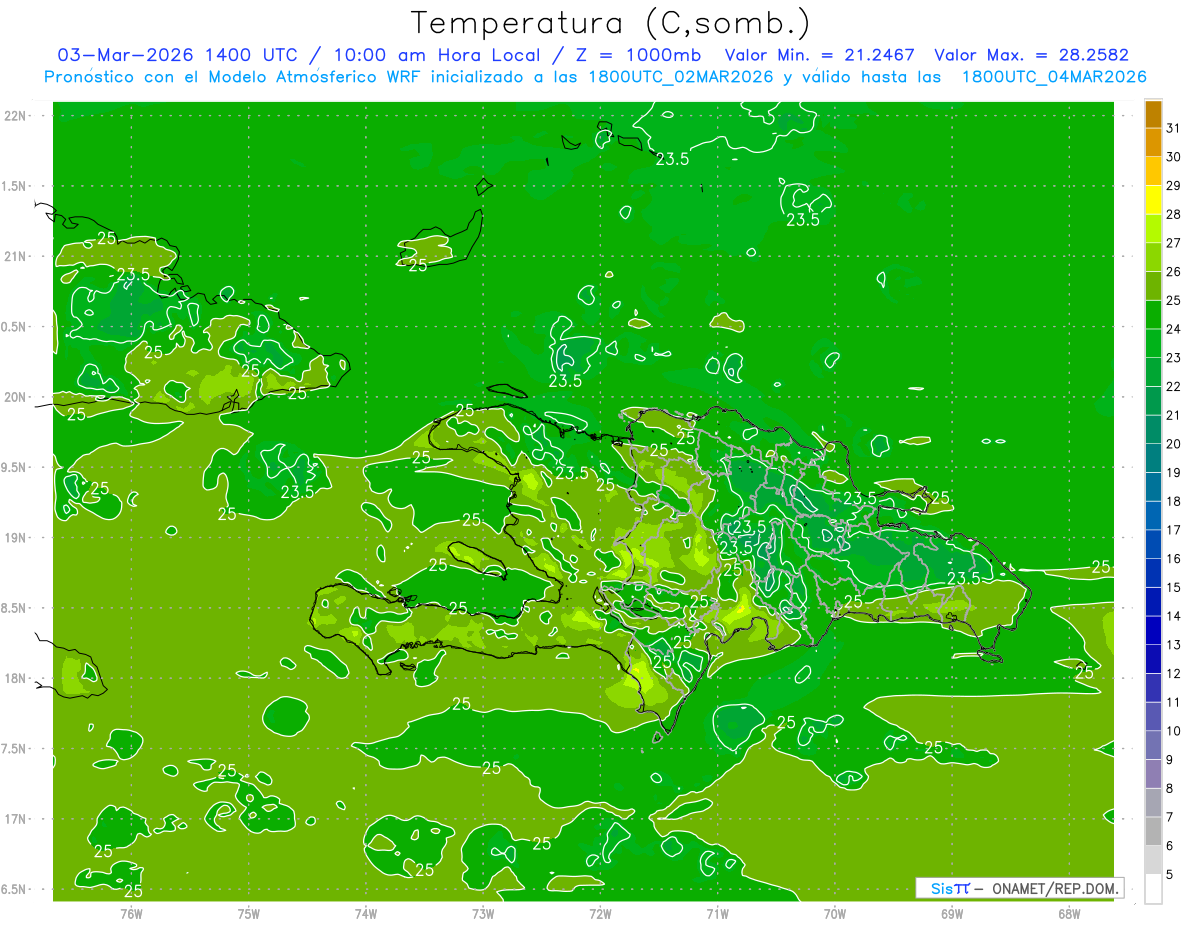Click the '17N' latitude axis label
Image resolution: width=1200 pixels, height=927 pixels.
(15, 819)
